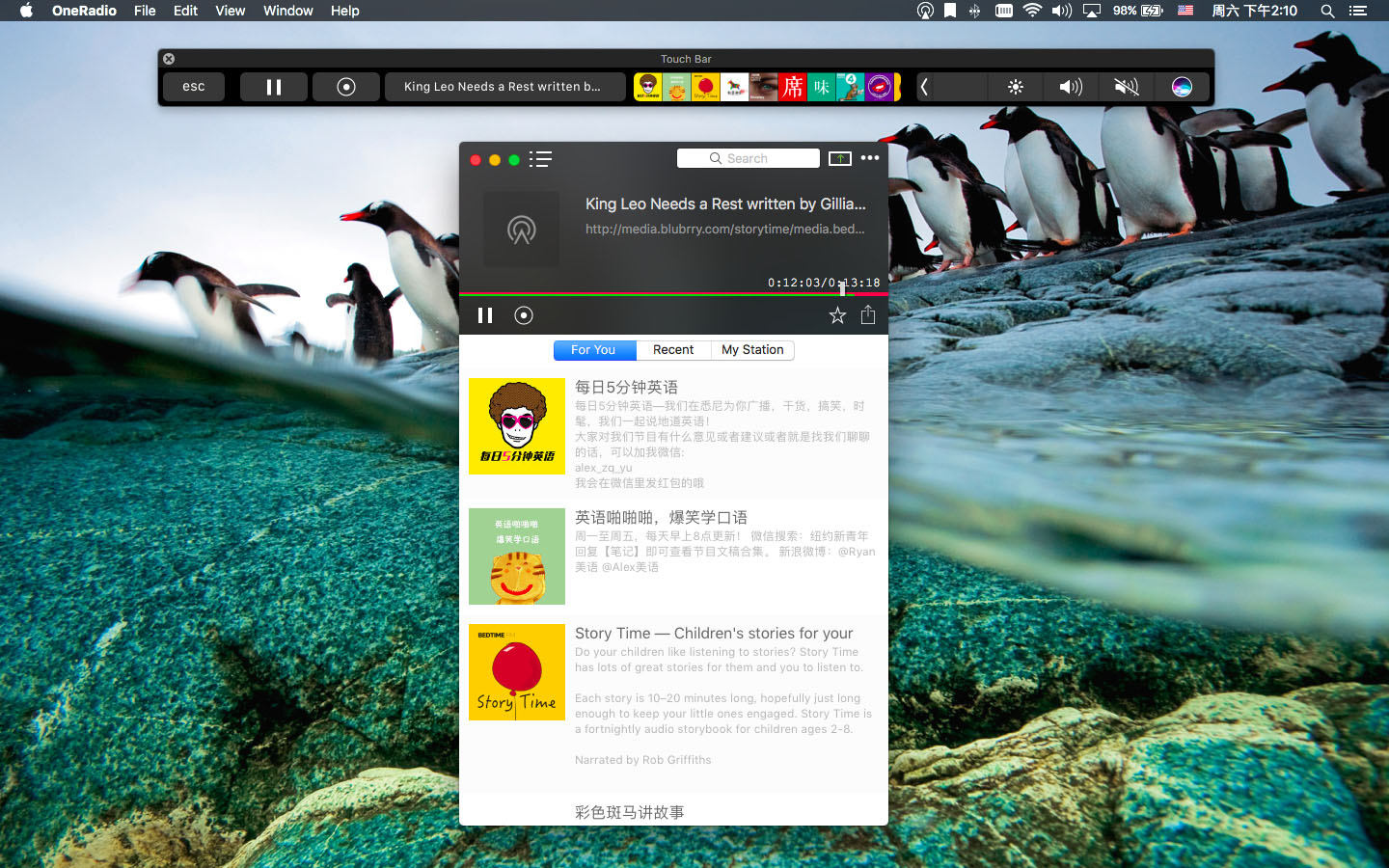Click the podcast artwork placeholder in the player
Viewport: 1389px width, 868px height.
coord(521,230)
